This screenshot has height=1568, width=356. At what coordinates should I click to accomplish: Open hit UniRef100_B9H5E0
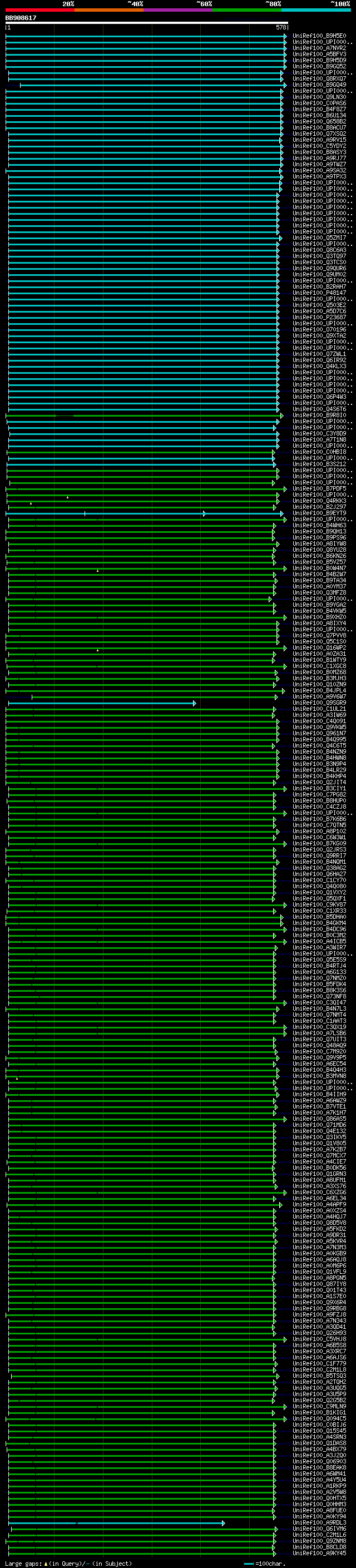coord(319,36)
